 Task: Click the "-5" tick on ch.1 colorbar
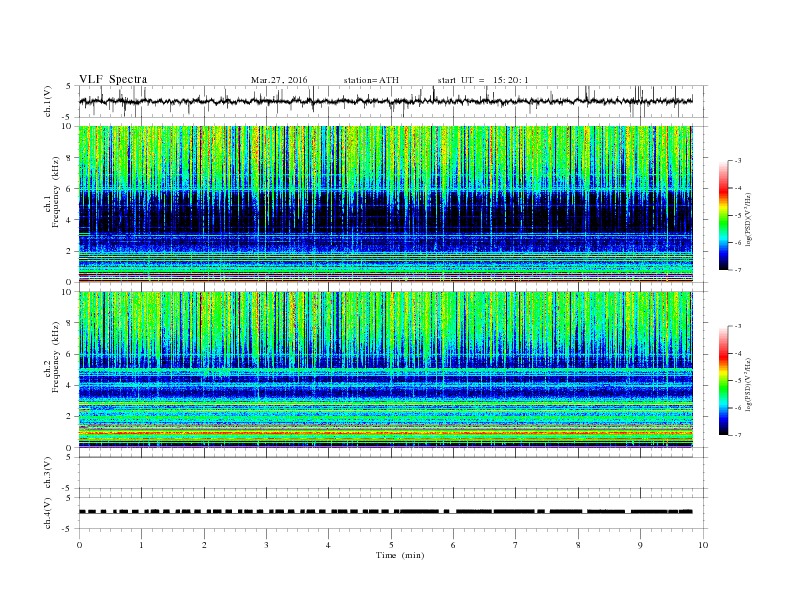click(738, 215)
